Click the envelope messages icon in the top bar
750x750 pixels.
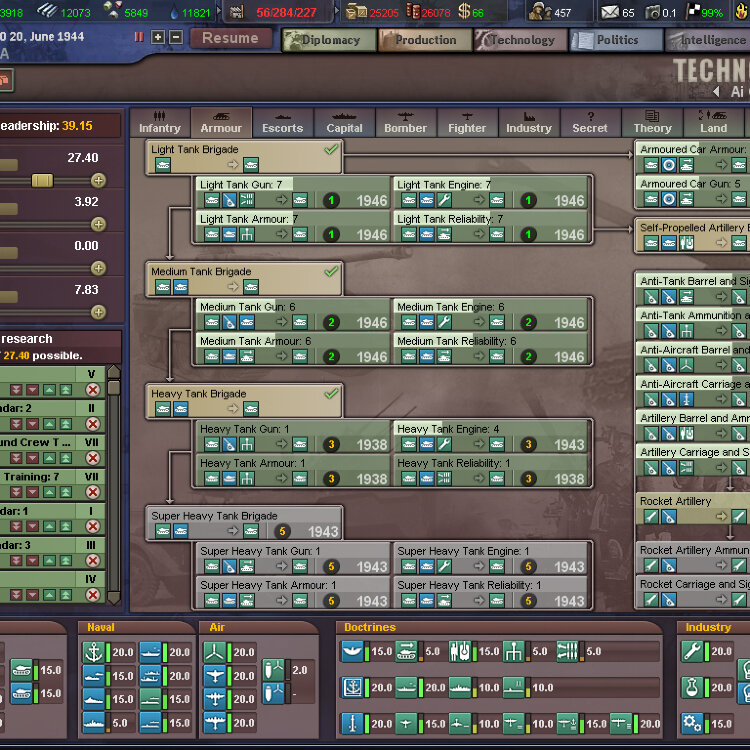point(609,12)
